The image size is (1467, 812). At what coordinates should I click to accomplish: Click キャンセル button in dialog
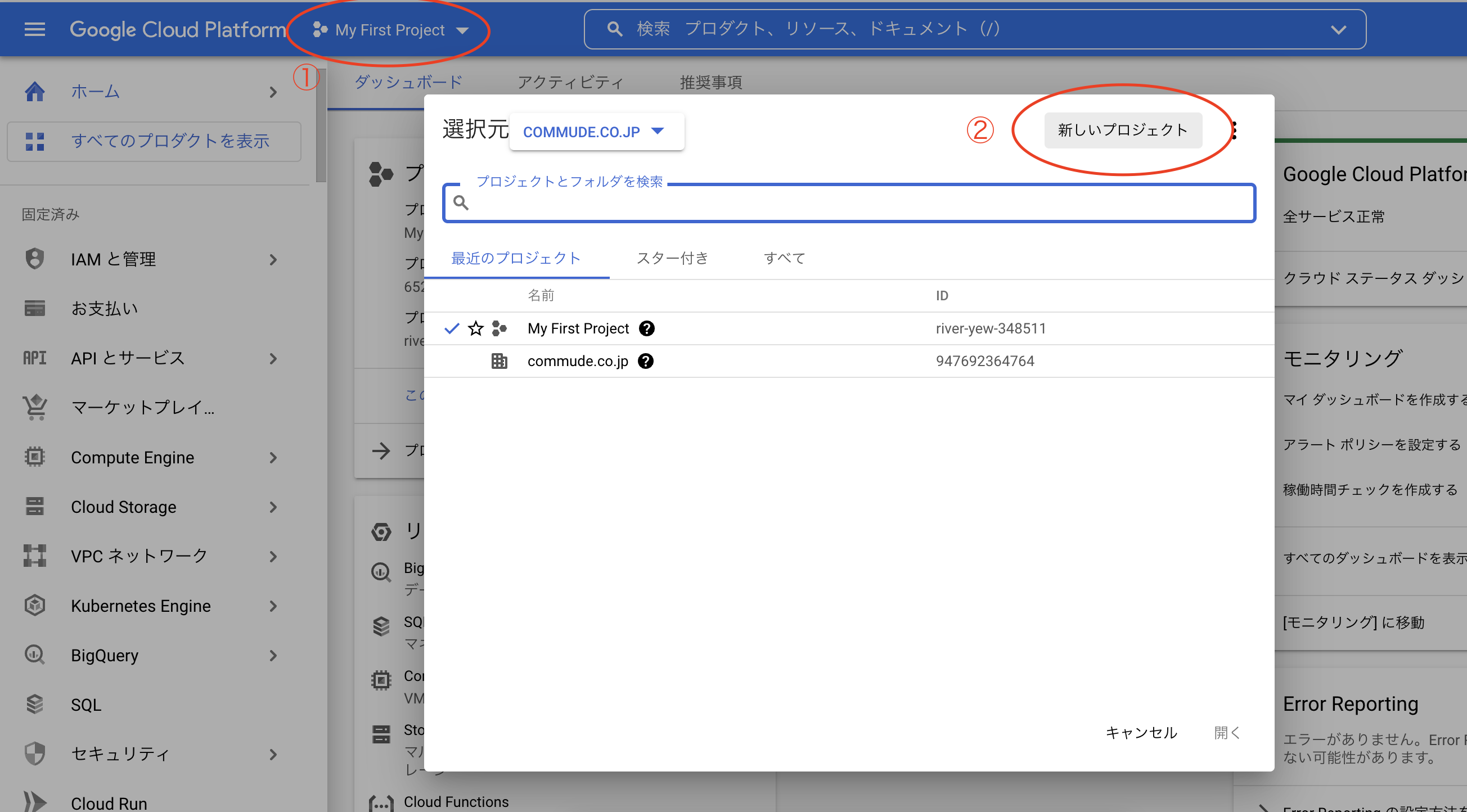pyautogui.click(x=1141, y=732)
